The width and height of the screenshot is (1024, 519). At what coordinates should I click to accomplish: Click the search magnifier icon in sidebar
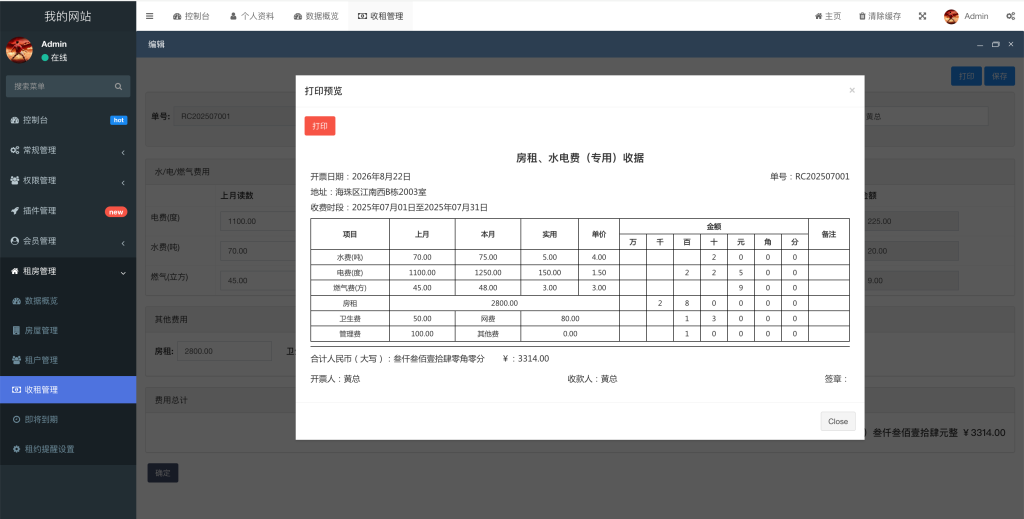tap(118, 86)
